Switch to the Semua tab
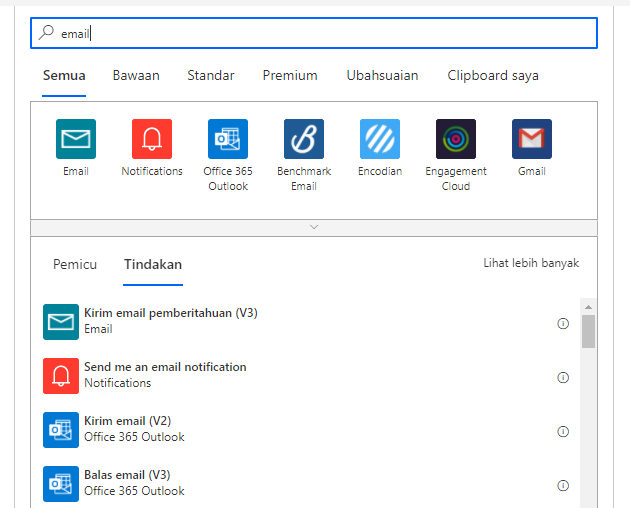Viewport: 630px width, 508px height. coord(64,76)
